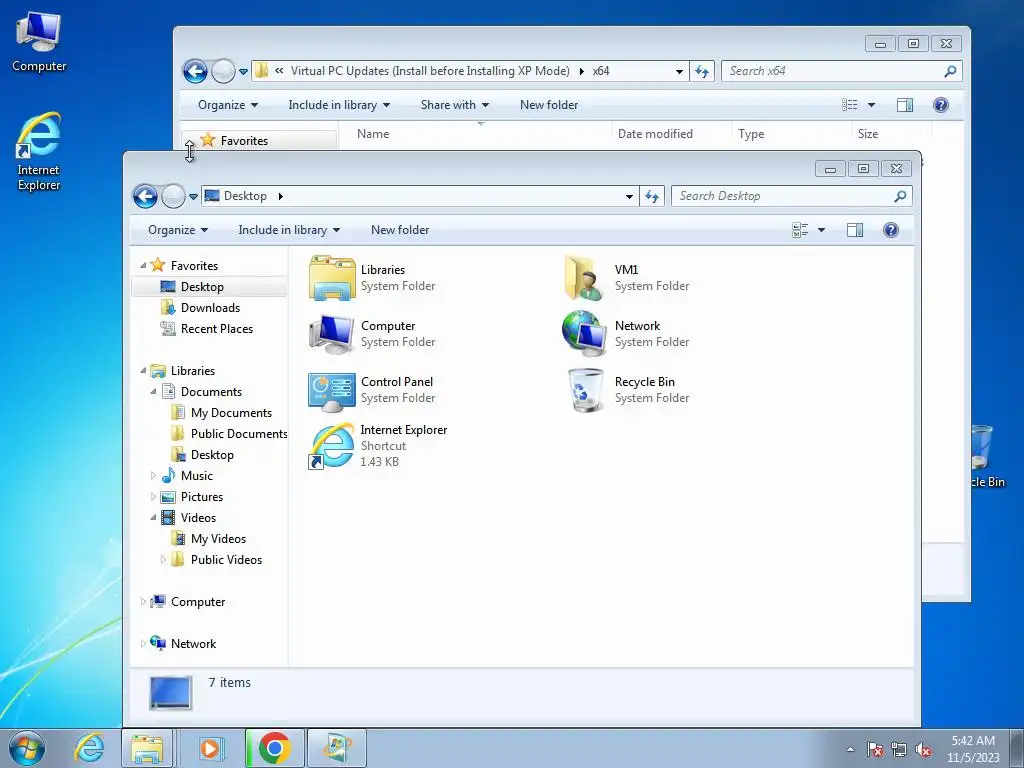1024x768 pixels.
Task: Open Include in library menu in x64 window
Action: coord(340,105)
